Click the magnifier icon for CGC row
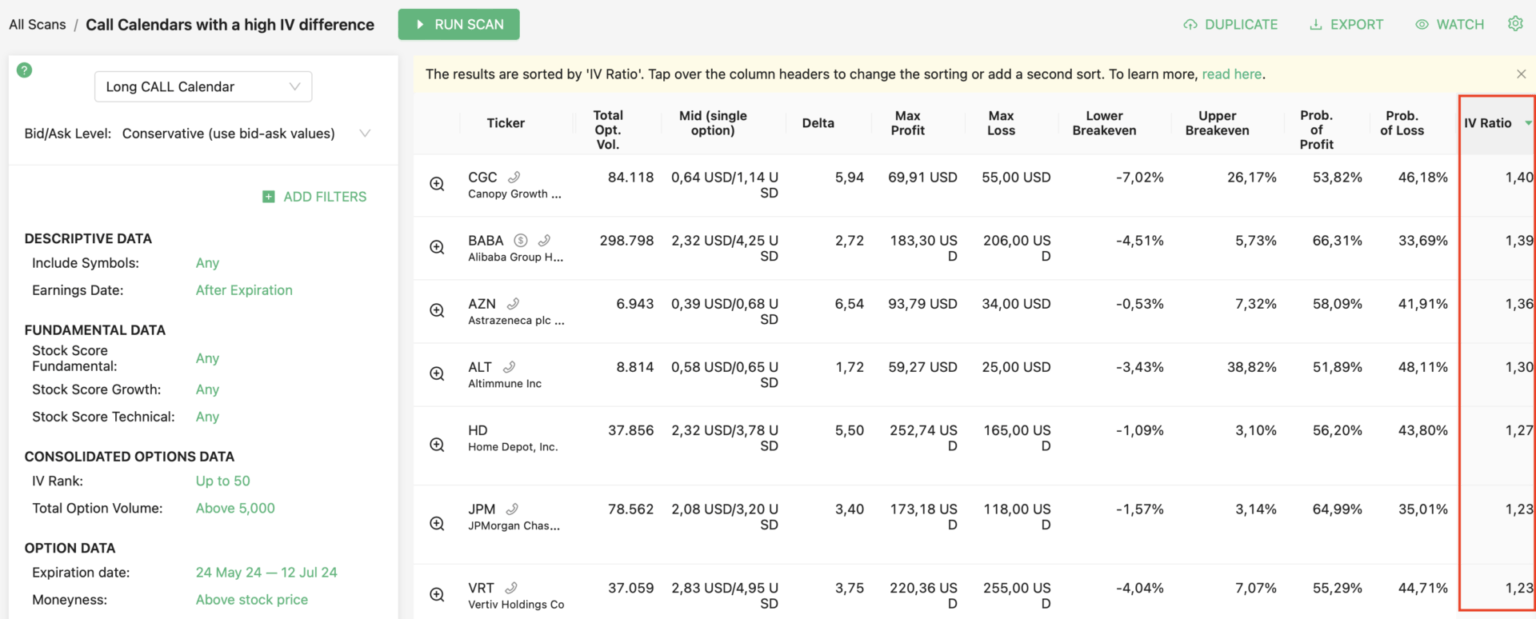Screen dimensions: 1536x619 point(437,184)
